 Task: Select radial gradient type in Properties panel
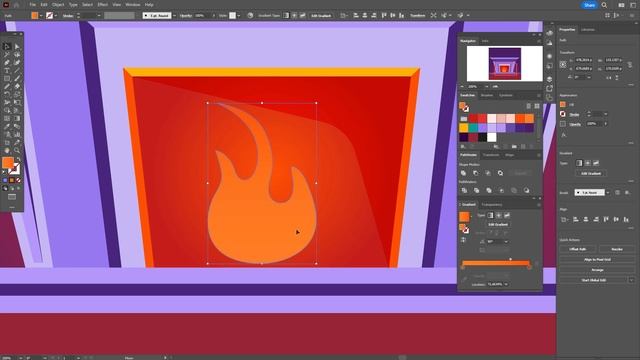click(x=587, y=163)
